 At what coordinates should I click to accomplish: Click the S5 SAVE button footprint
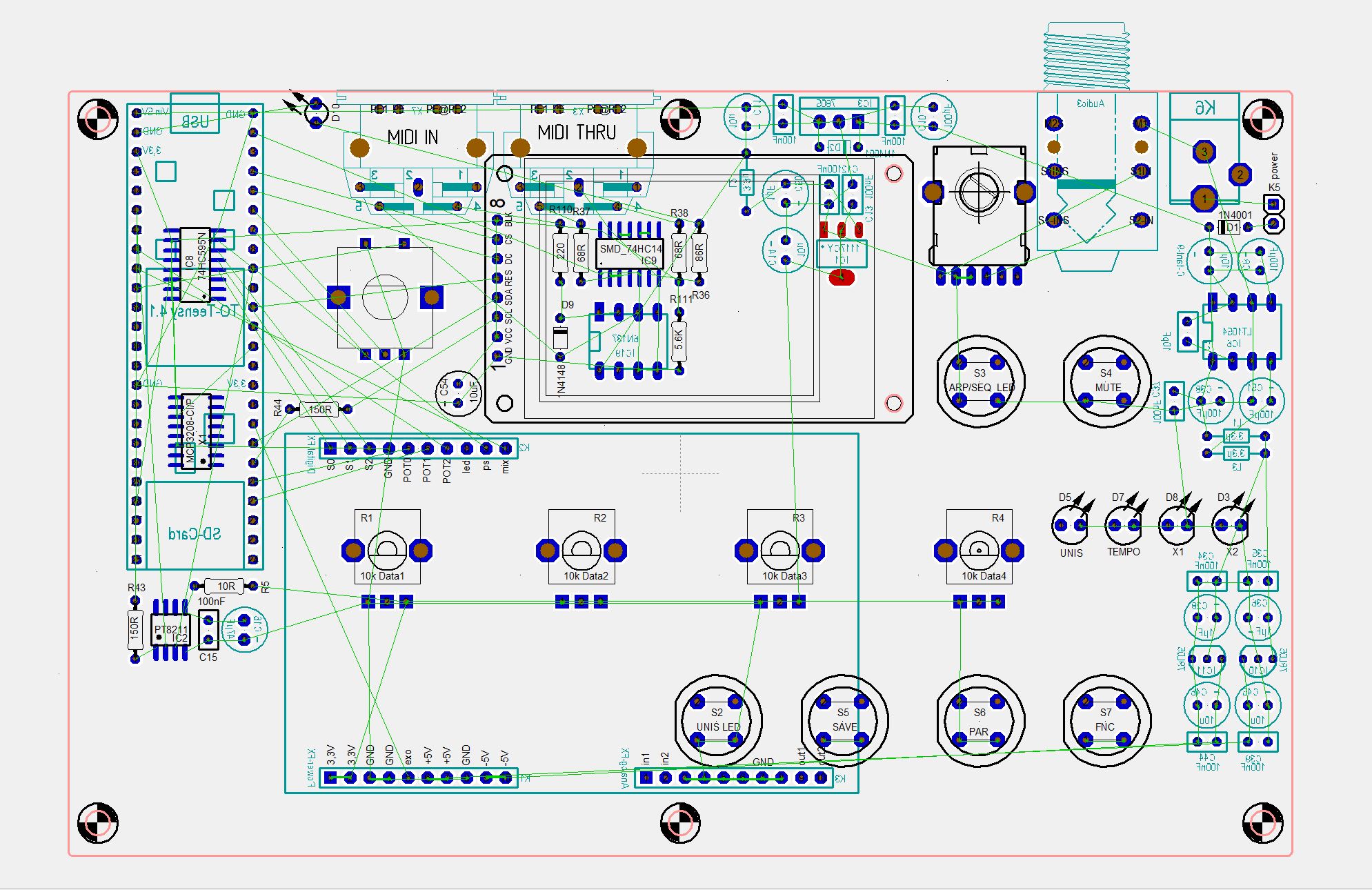(843, 720)
